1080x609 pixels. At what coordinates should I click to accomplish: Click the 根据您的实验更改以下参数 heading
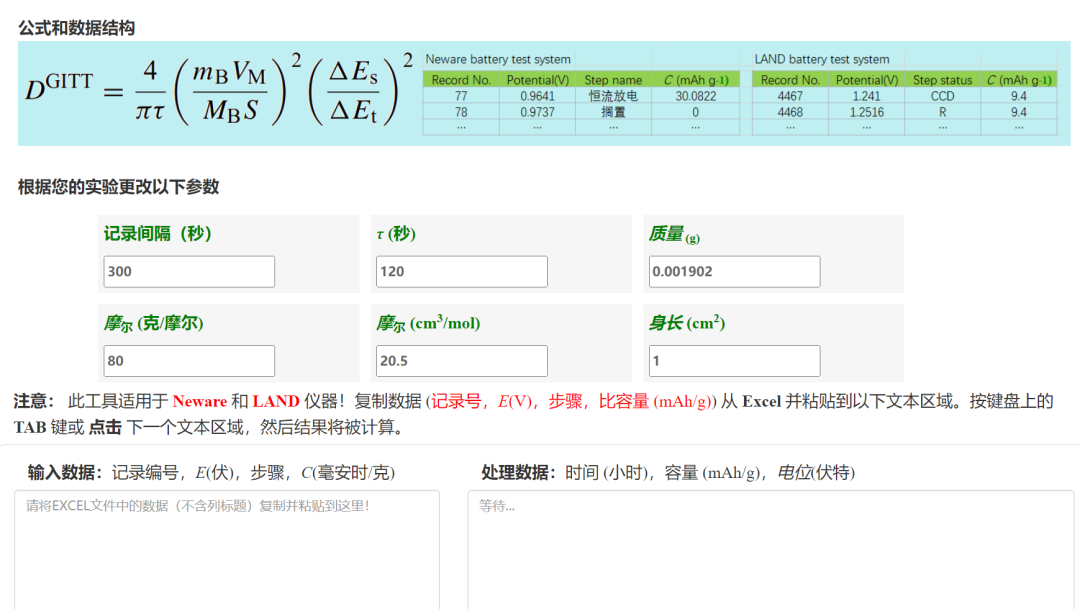118,187
